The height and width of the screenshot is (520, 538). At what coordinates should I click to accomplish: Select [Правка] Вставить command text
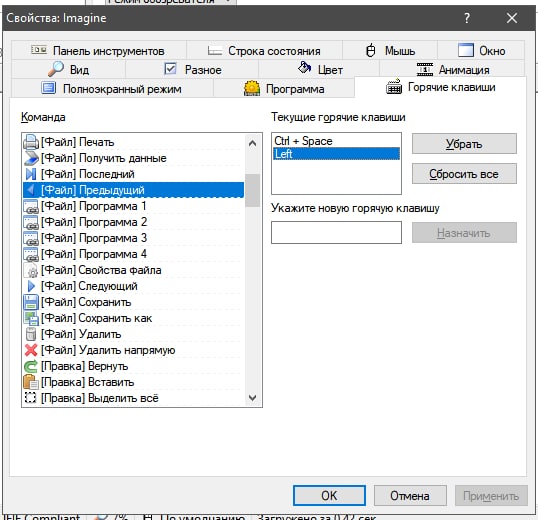click(87, 382)
